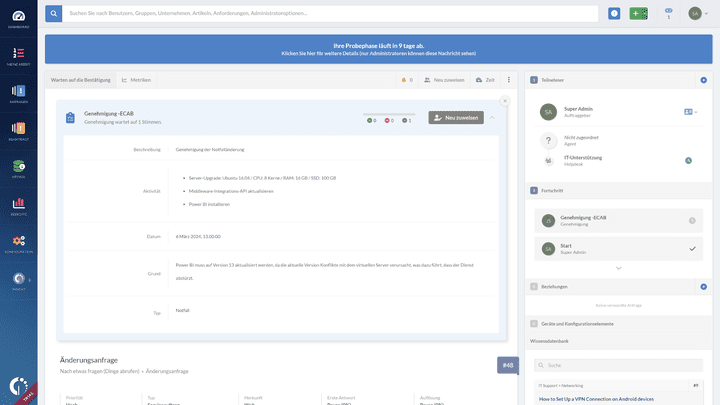Click the #48 request number badge
720x405 pixels.
click(x=508, y=366)
